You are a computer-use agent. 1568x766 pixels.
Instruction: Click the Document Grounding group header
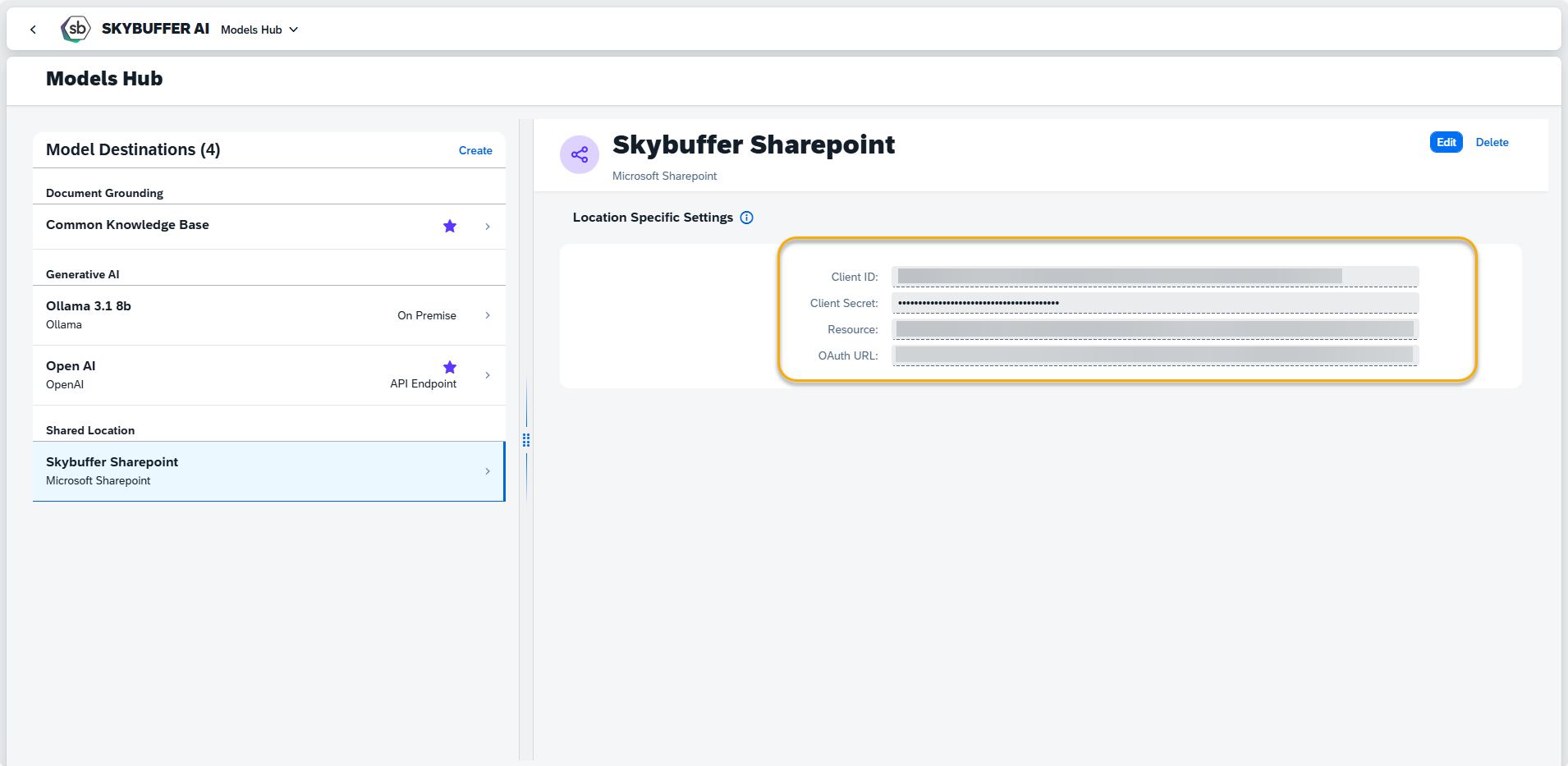[x=104, y=193]
